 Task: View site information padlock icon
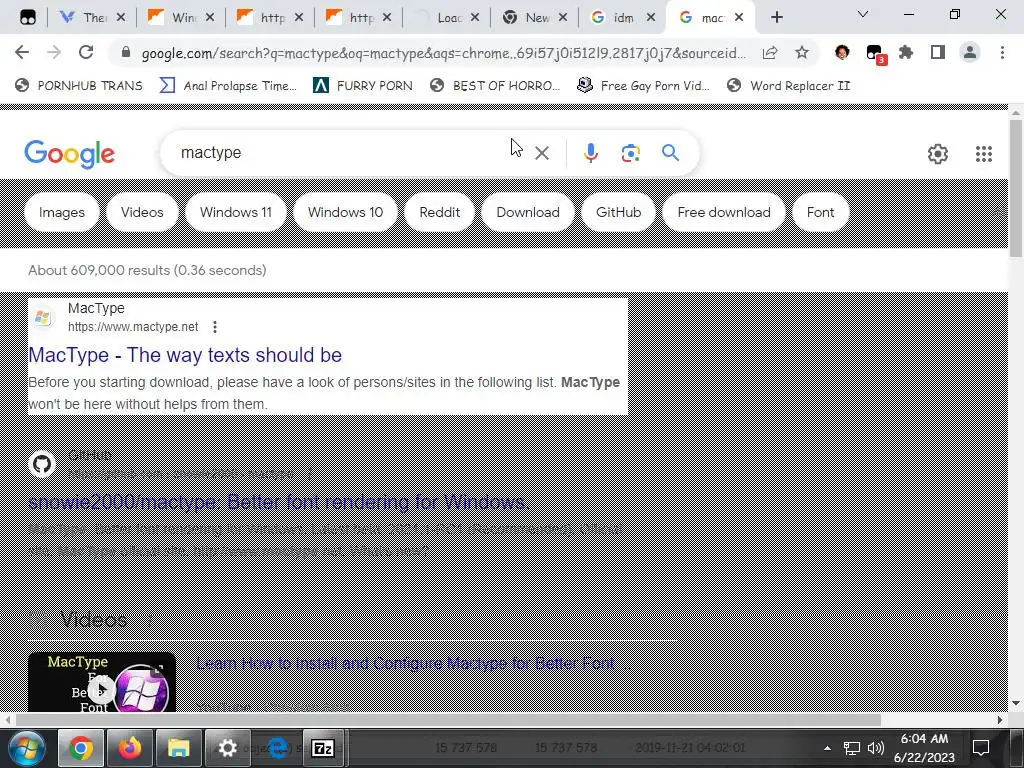(x=126, y=52)
